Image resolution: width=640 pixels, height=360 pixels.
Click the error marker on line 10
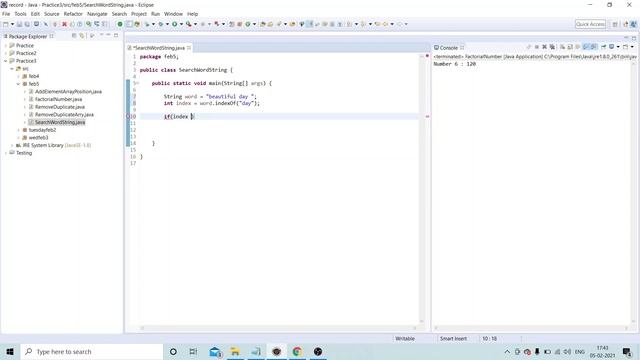coord(128,116)
